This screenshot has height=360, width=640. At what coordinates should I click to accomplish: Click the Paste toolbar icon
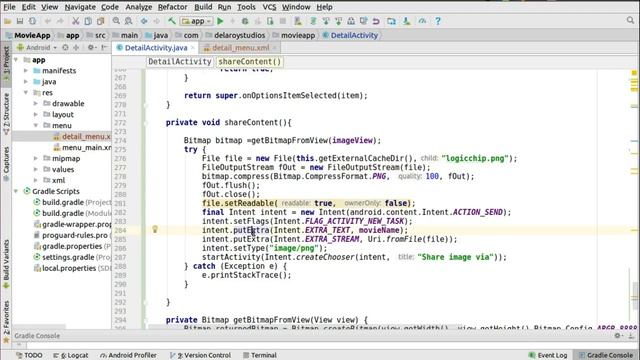tap(100, 21)
